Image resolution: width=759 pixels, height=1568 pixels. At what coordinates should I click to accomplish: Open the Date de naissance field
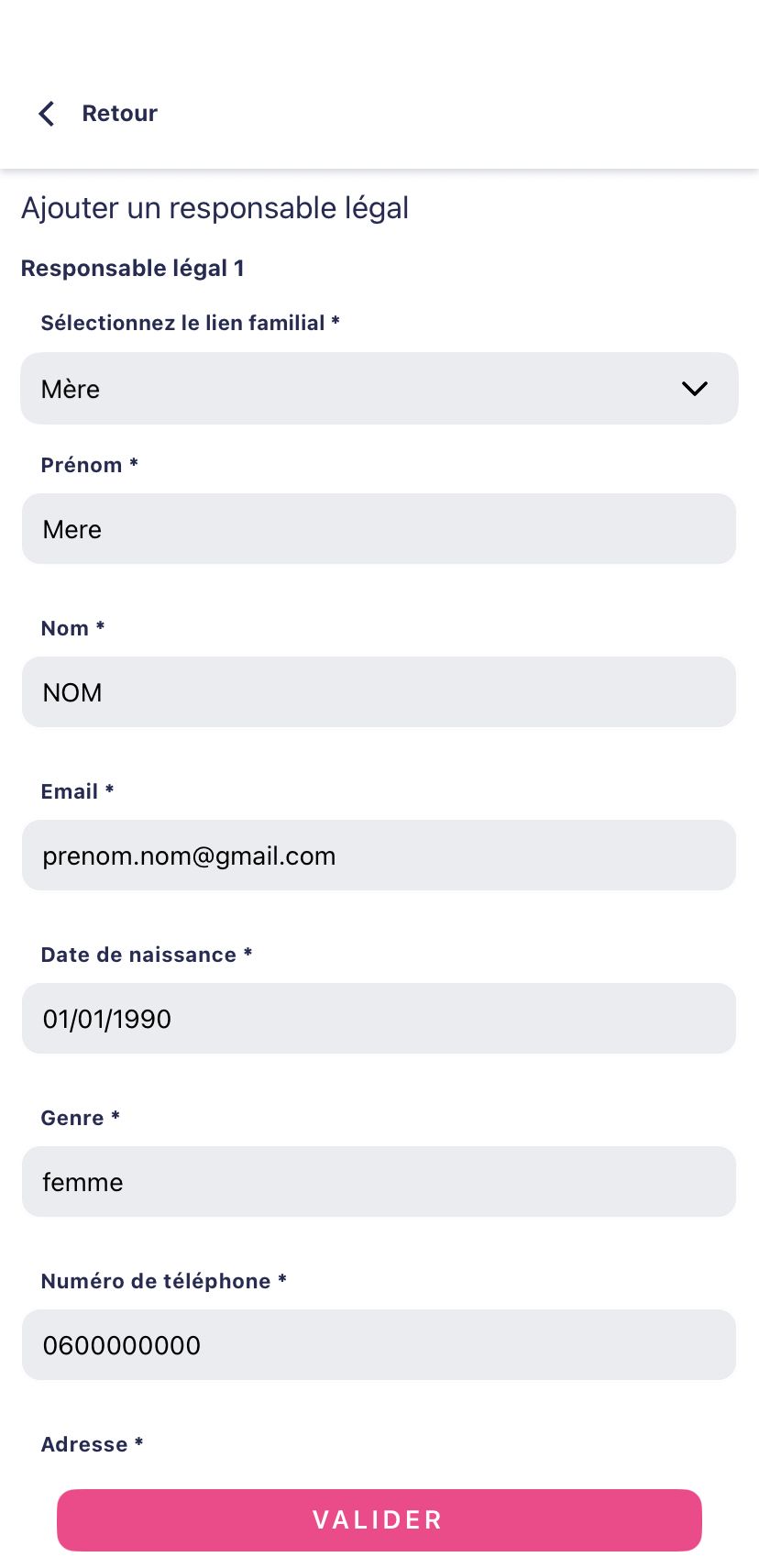pos(379,1019)
